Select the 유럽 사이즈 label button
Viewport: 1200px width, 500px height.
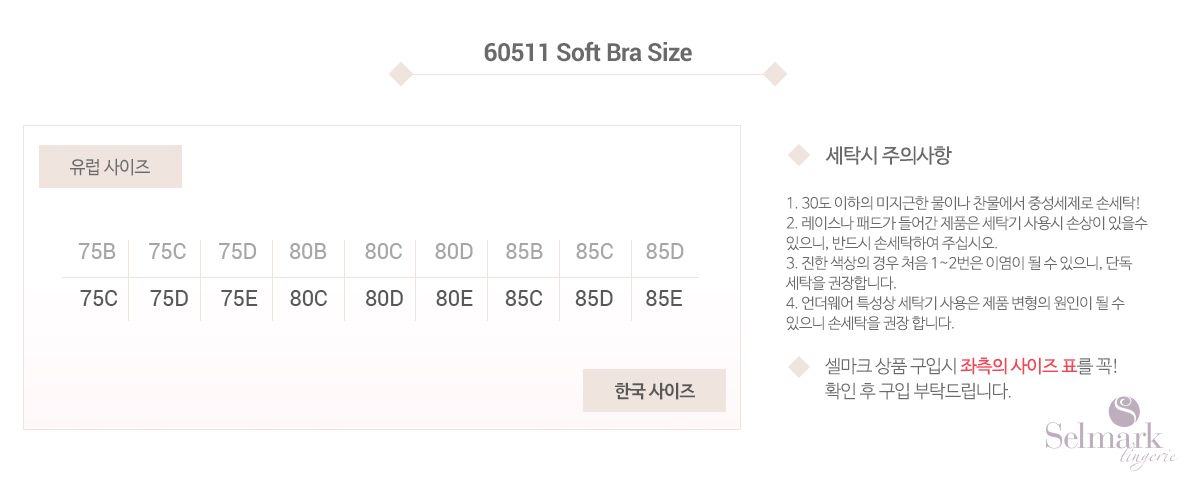(110, 167)
